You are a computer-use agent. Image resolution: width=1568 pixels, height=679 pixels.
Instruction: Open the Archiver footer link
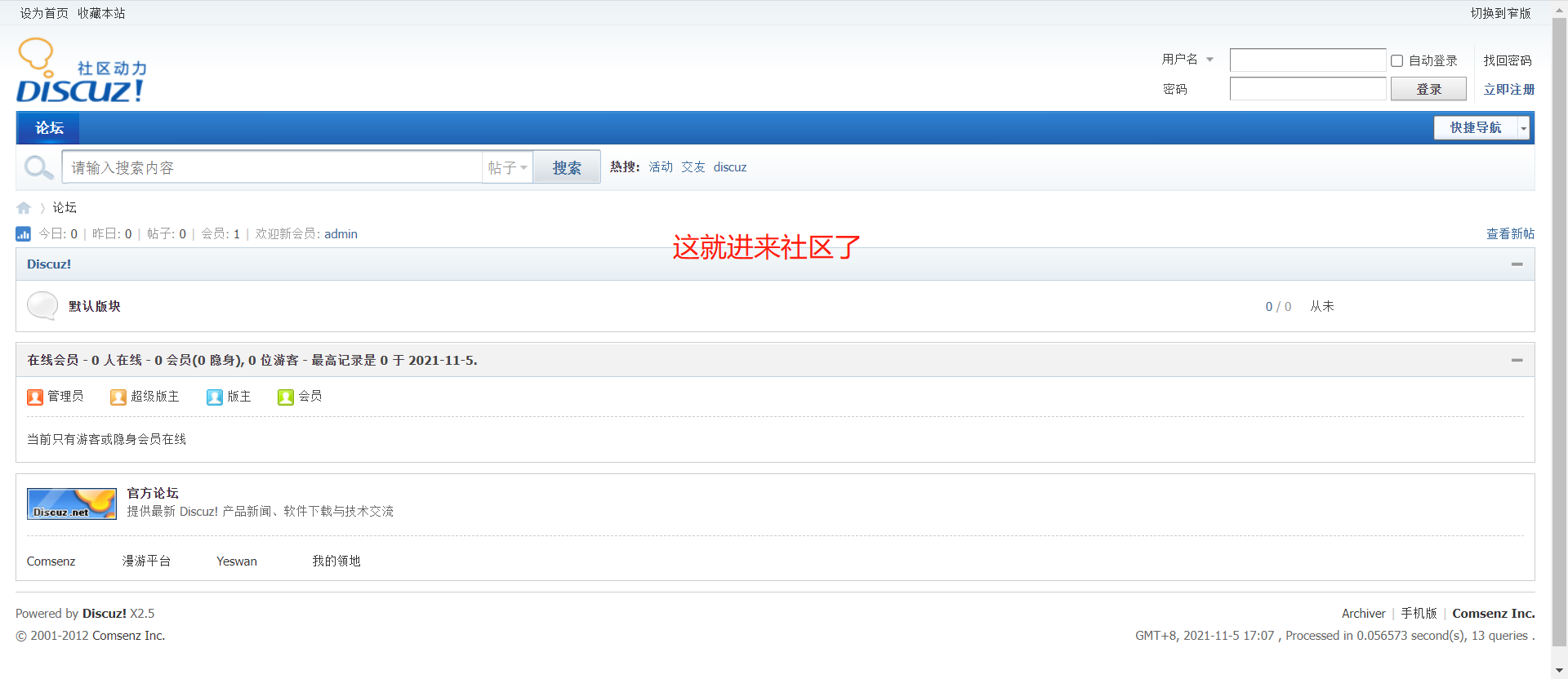pos(1364,614)
